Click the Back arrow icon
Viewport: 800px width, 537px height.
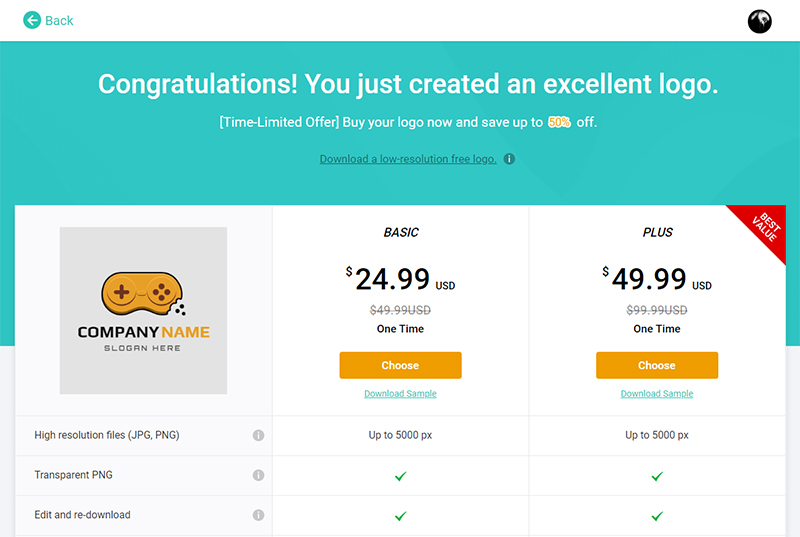(x=32, y=20)
